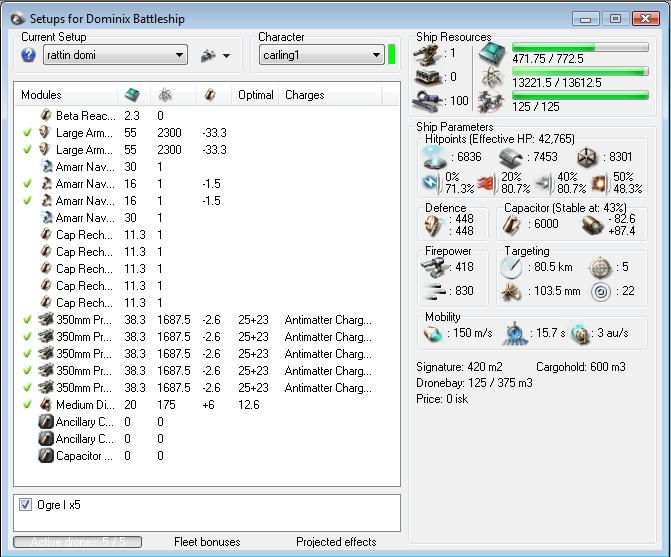Viewport: 671px width, 557px height.
Task: Toggle the second Large Armor repairer checkmark
Action: tap(27, 150)
